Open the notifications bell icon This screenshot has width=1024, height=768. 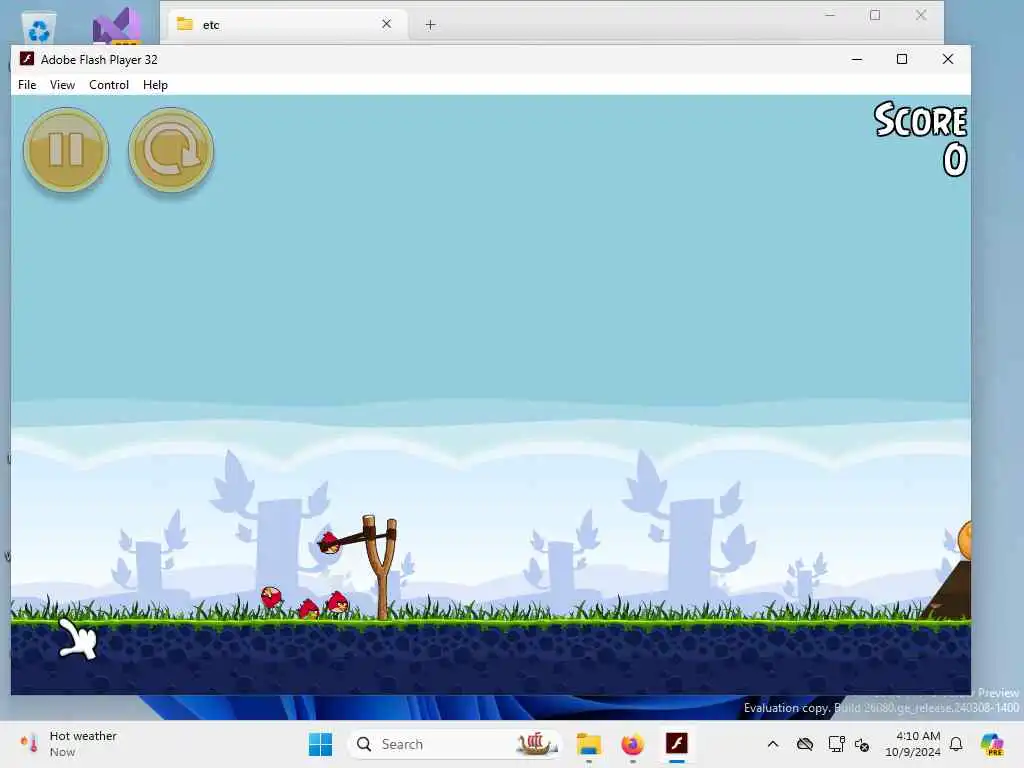pyautogui.click(x=956, y=744)
